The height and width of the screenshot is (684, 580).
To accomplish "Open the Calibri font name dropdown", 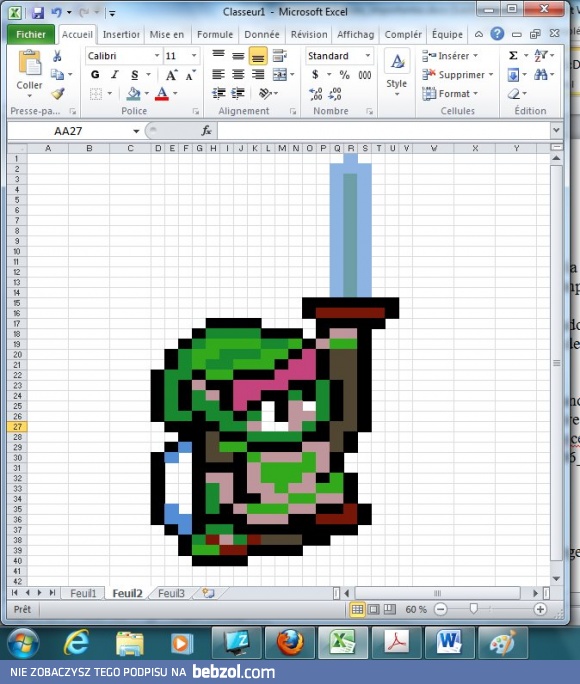I will coord(157,56).
